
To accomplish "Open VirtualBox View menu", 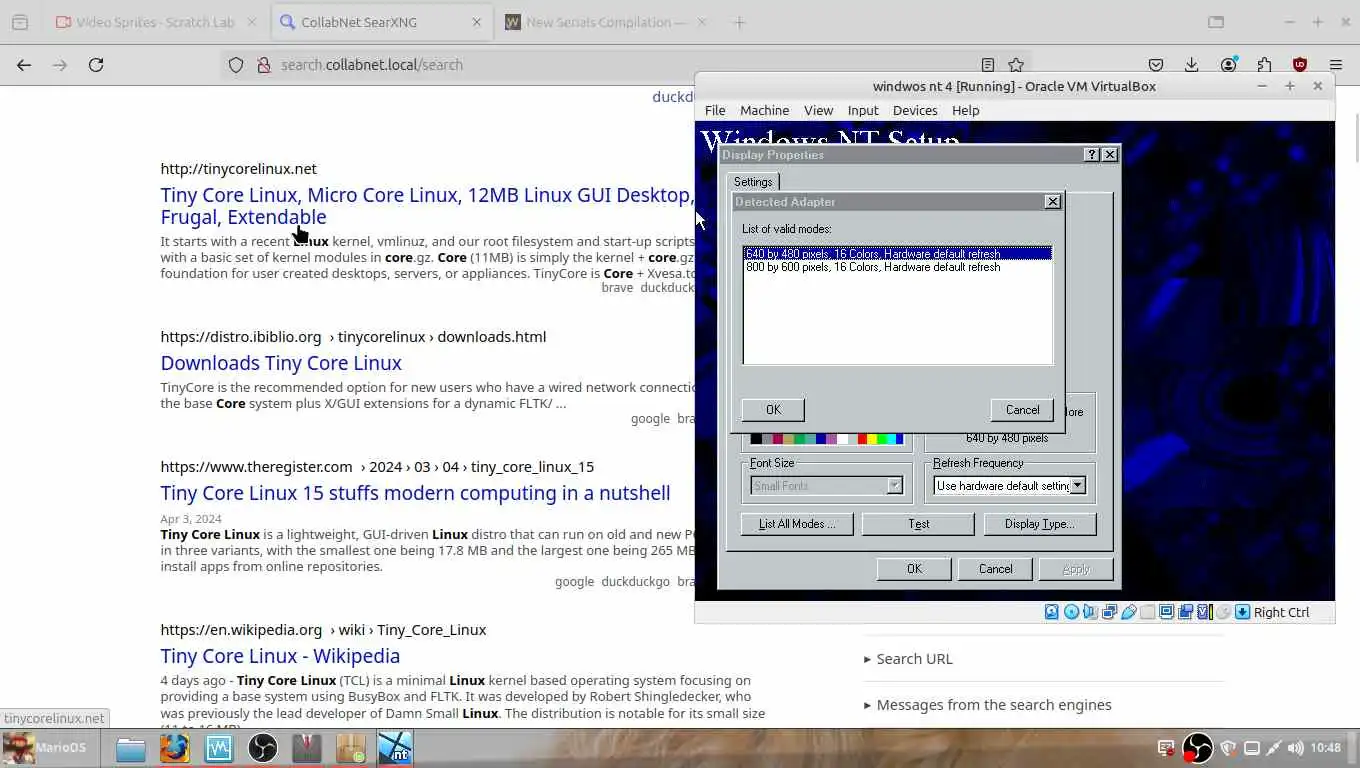I will click(x=818, y=110).
